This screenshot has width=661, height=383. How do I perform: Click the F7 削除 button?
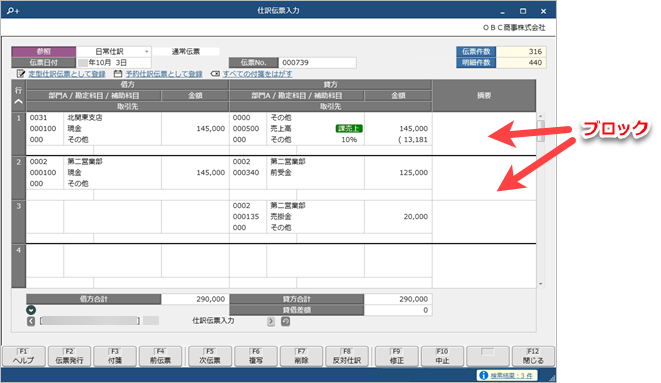pyautogui.click(x=301, y=356)
